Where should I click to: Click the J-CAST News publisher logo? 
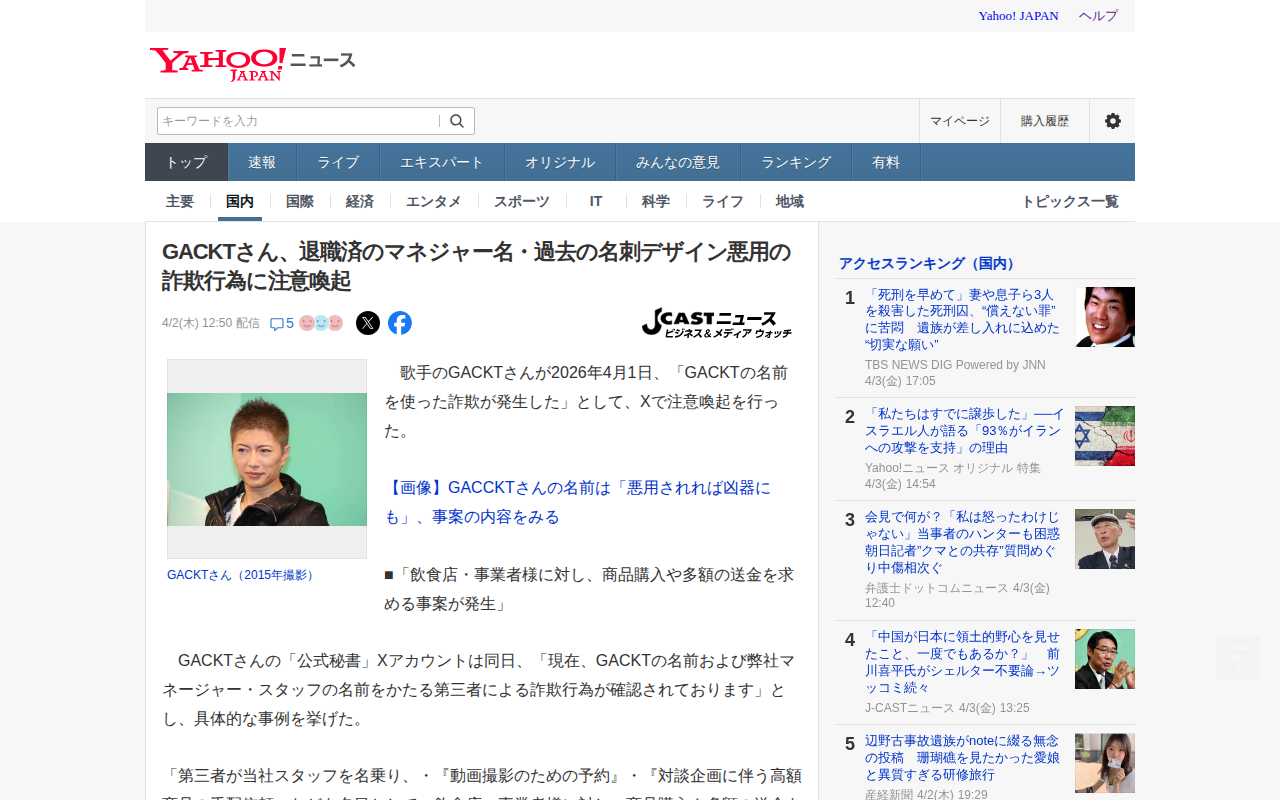point(717,322)
